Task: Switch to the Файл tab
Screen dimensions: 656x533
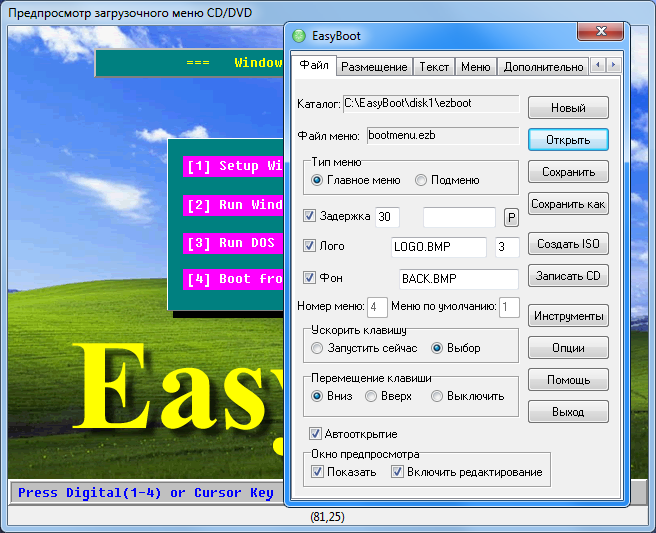Action: point(314,65)
